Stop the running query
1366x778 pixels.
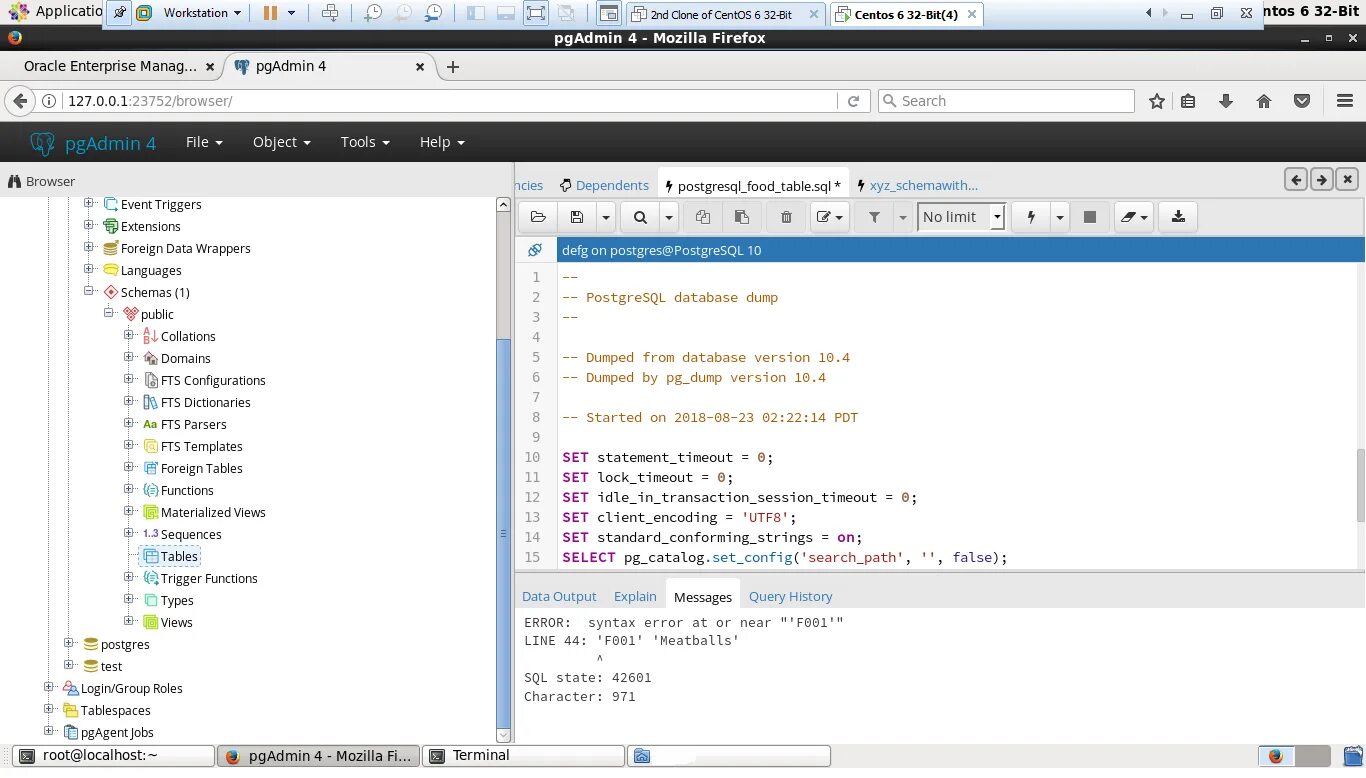coord(1090,217)
